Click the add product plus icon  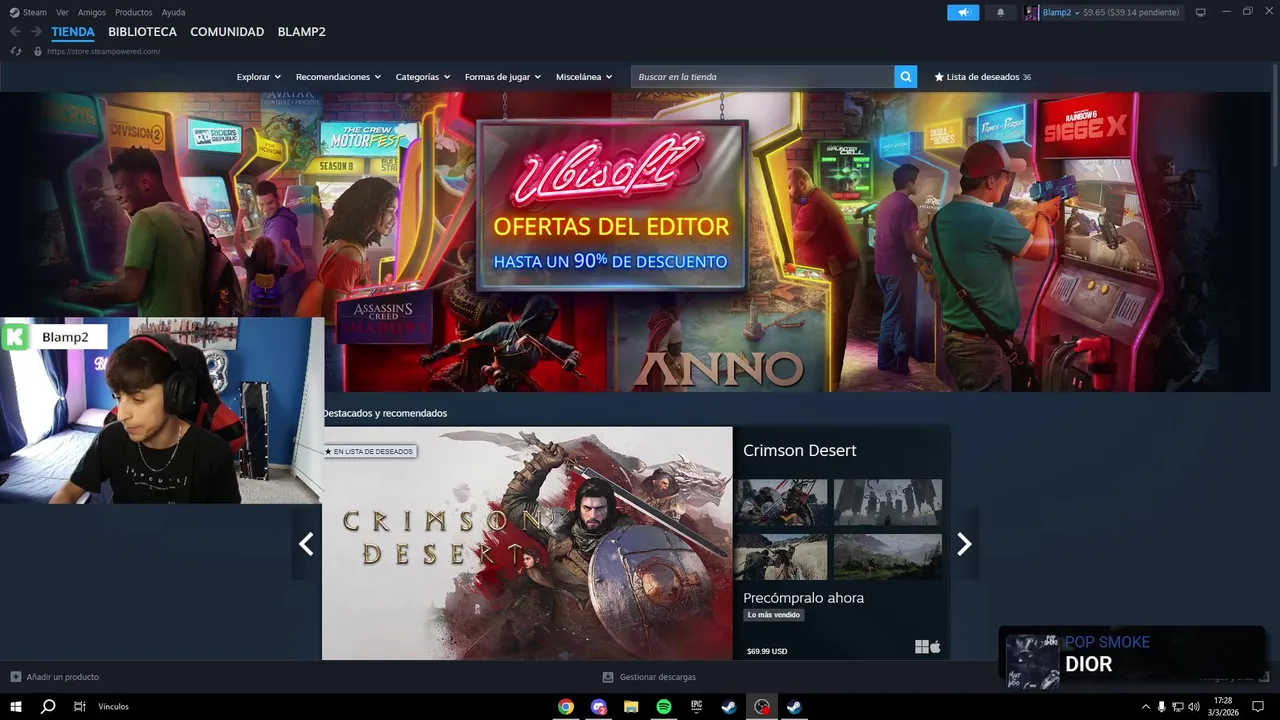(x=15, y=677)
